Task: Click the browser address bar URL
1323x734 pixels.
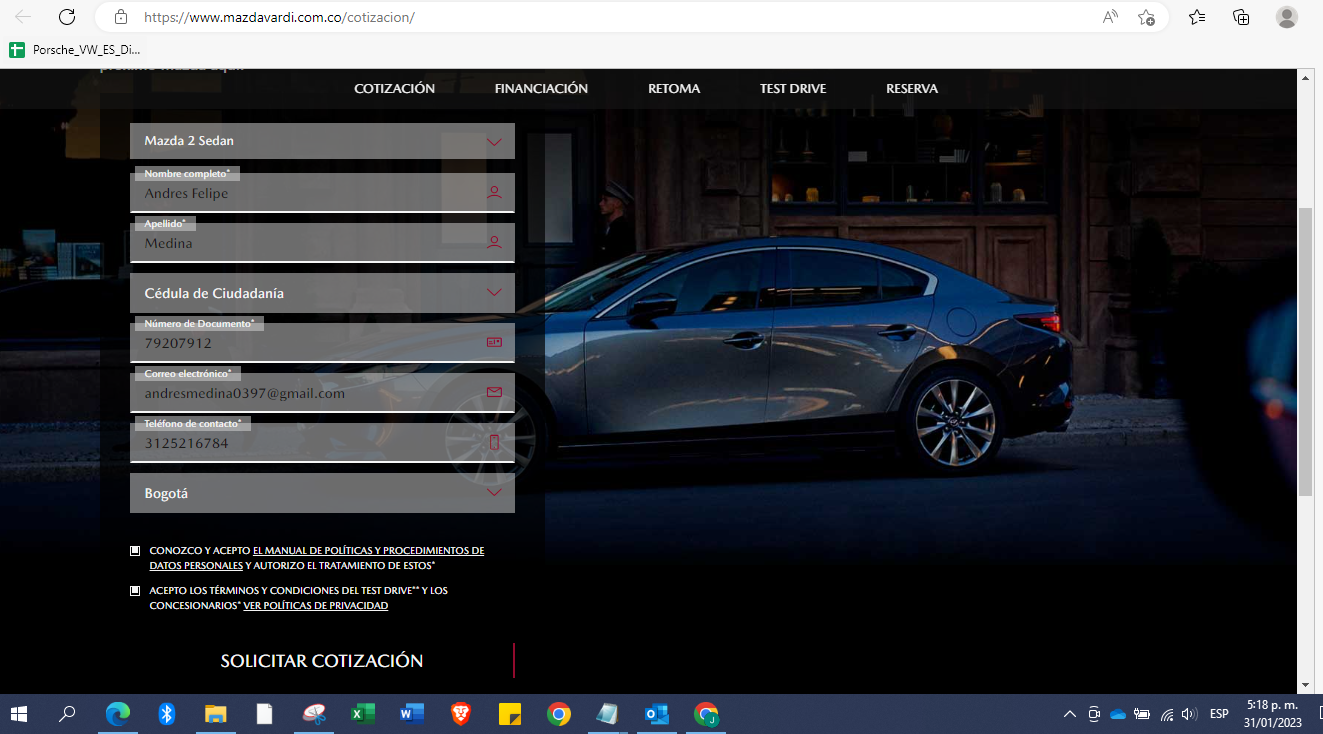Action: coord(279,17)
